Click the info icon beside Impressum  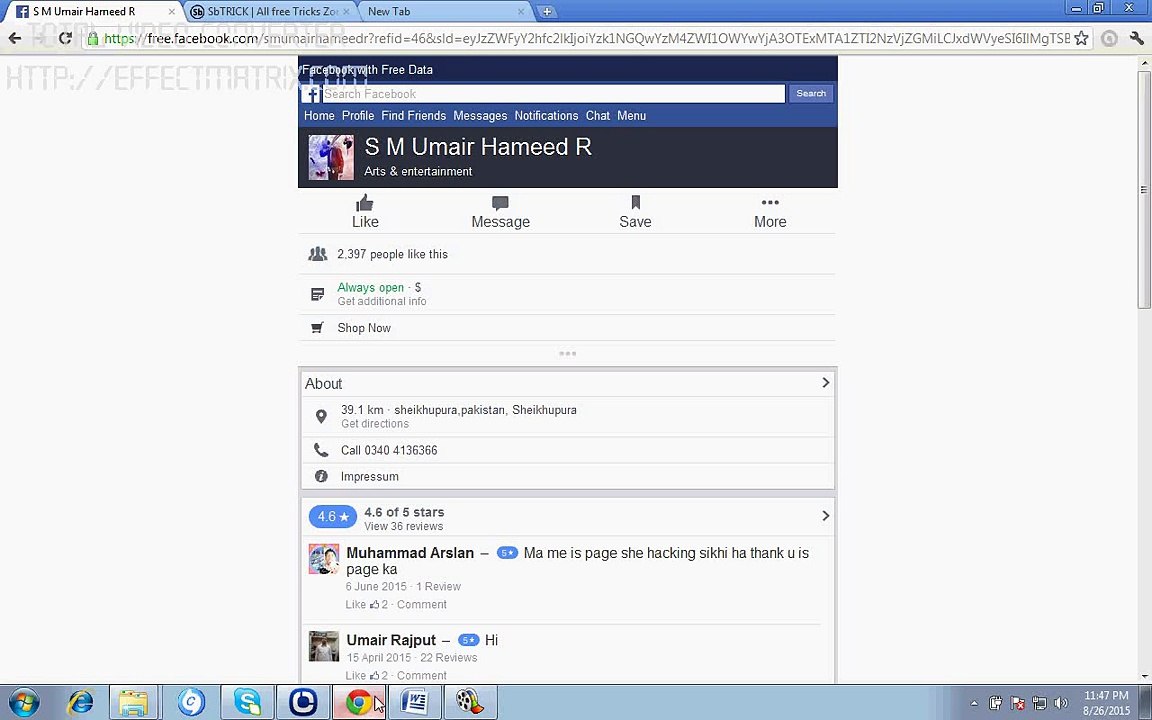click(x=321, y=476)
